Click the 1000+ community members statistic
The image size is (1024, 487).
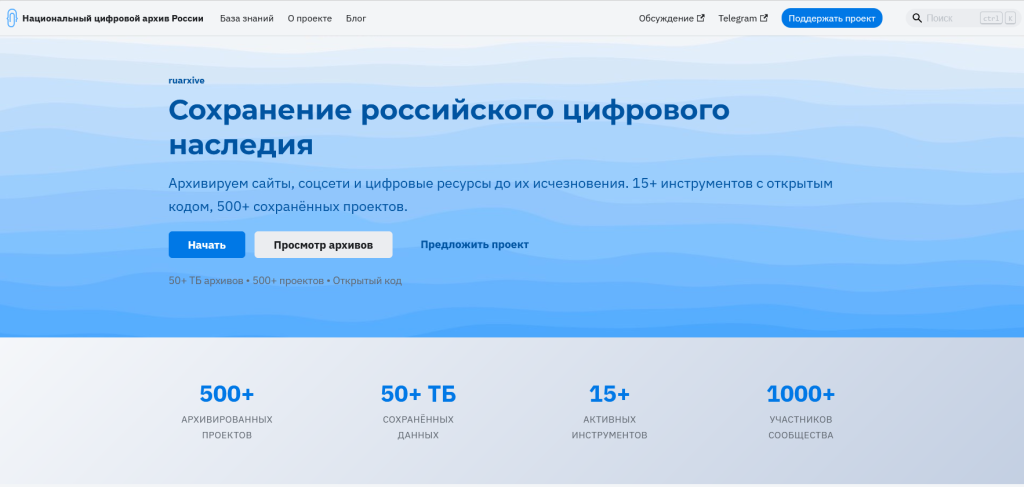800,394
